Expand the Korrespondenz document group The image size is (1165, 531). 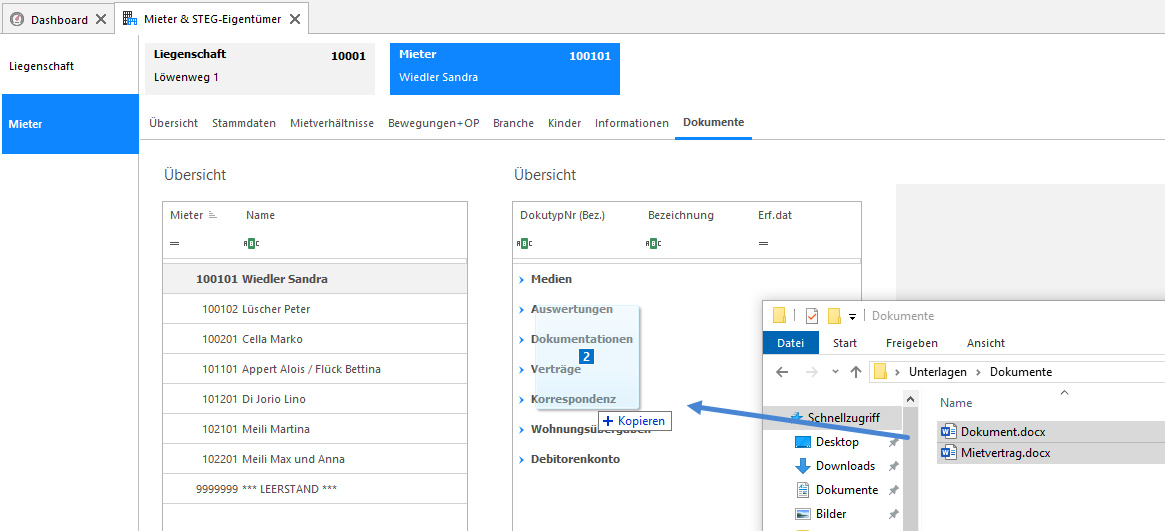pyautogui.click(x=522, y=400)
